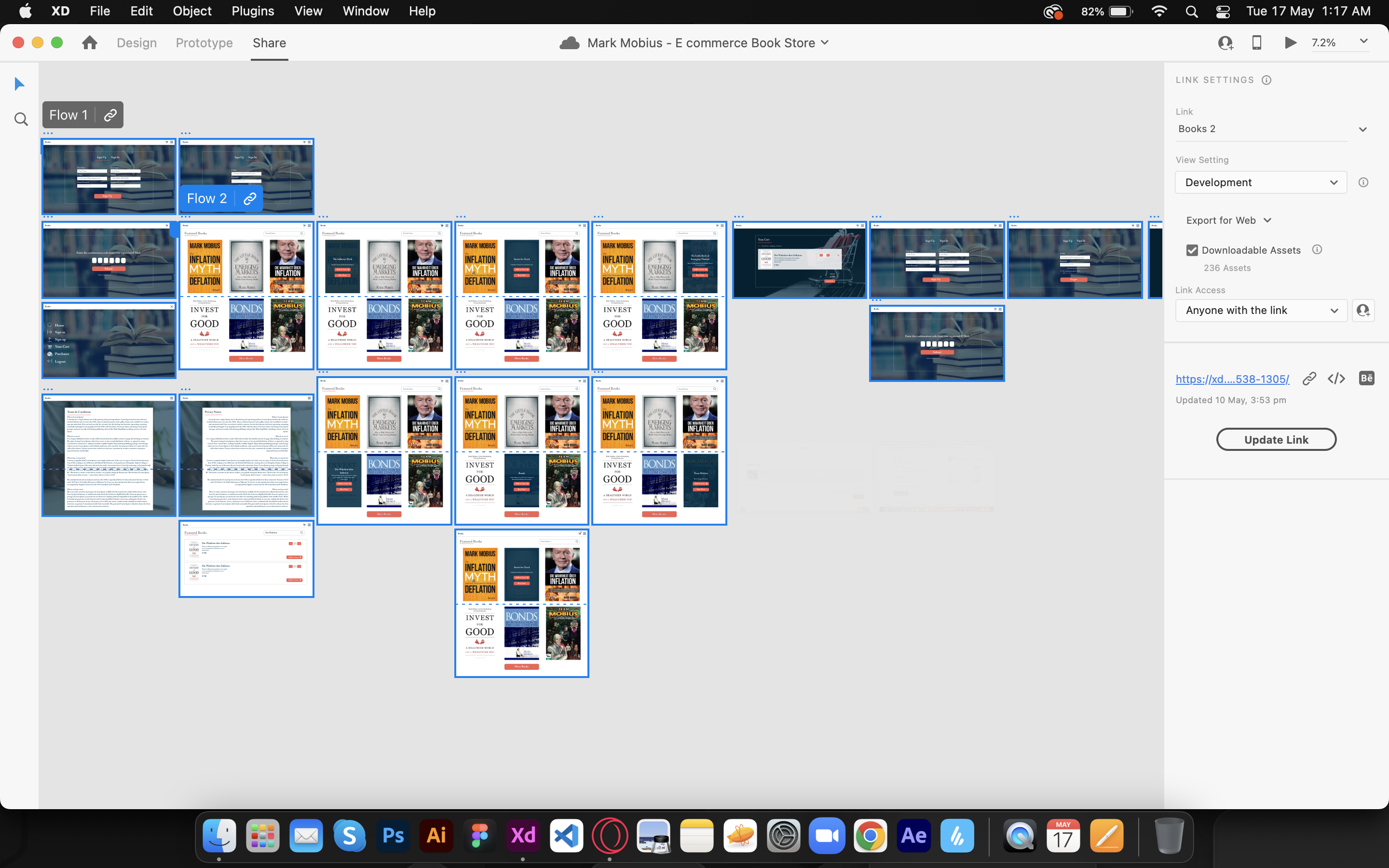The height and width of the screenshot is (868, 1389).
Task: Open document title dropdown chevron
Action: pos(825,42)
